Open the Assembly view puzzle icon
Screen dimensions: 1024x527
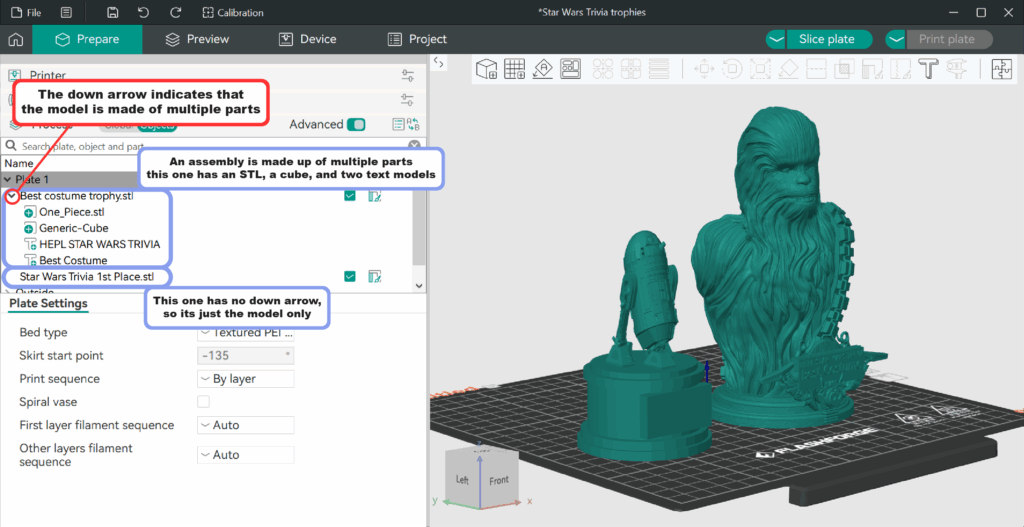(x=1001, y=69)
